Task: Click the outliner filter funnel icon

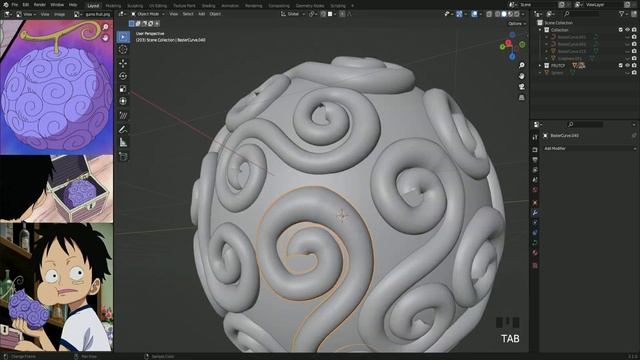Action: (622, 14)
